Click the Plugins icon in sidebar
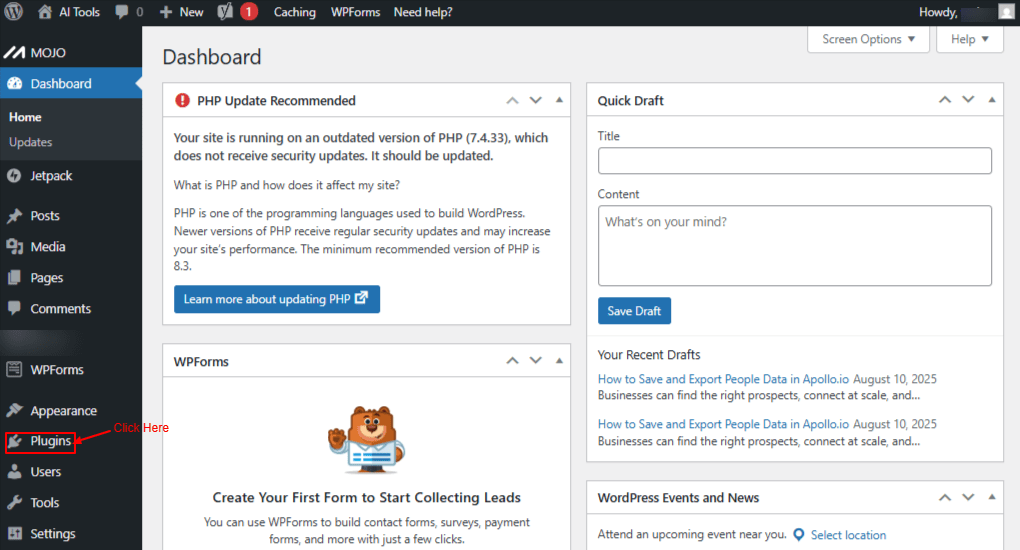 coord(15,441)
